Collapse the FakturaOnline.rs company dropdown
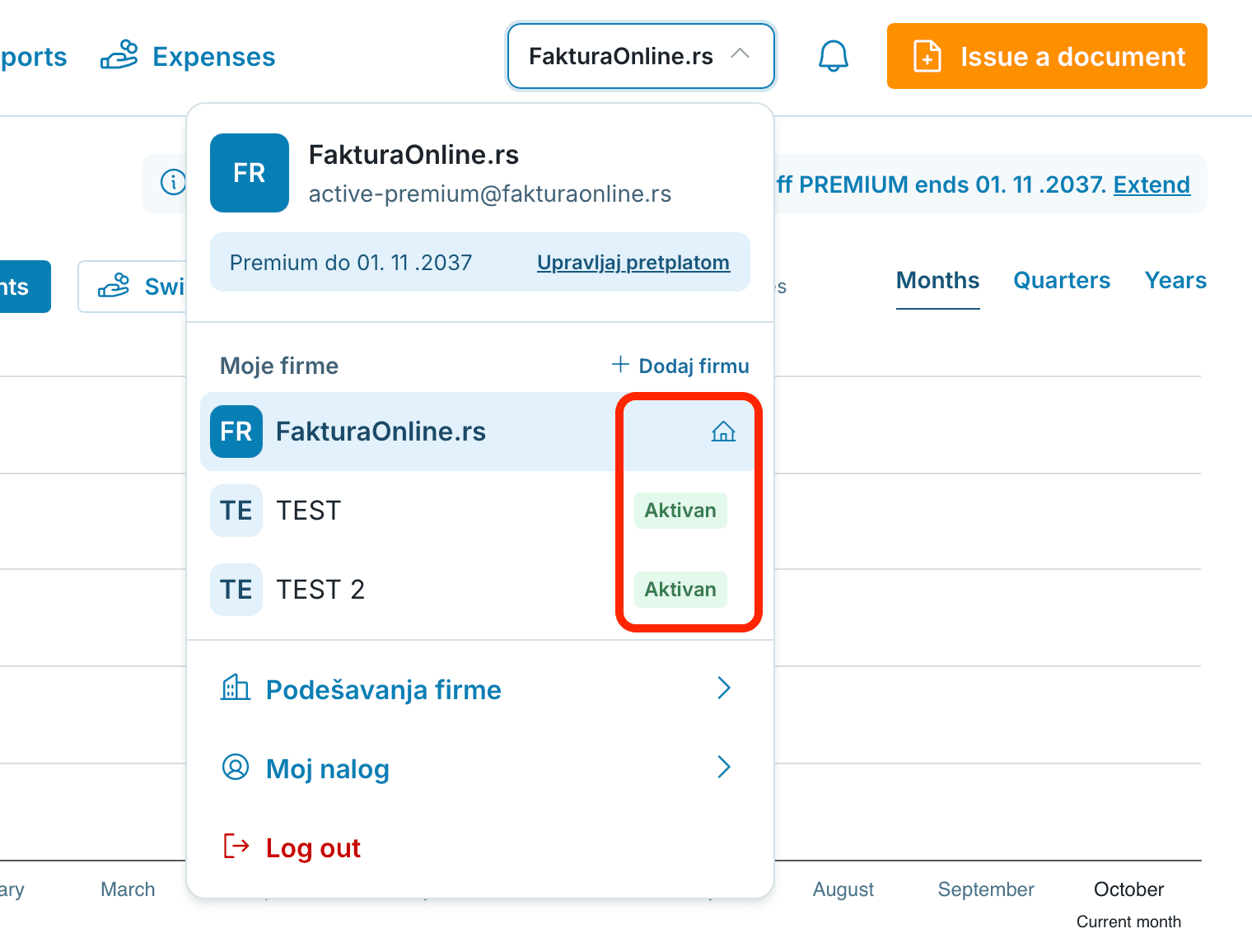The width and height of the screenshot is (1252, 952). tap(641, 56)
